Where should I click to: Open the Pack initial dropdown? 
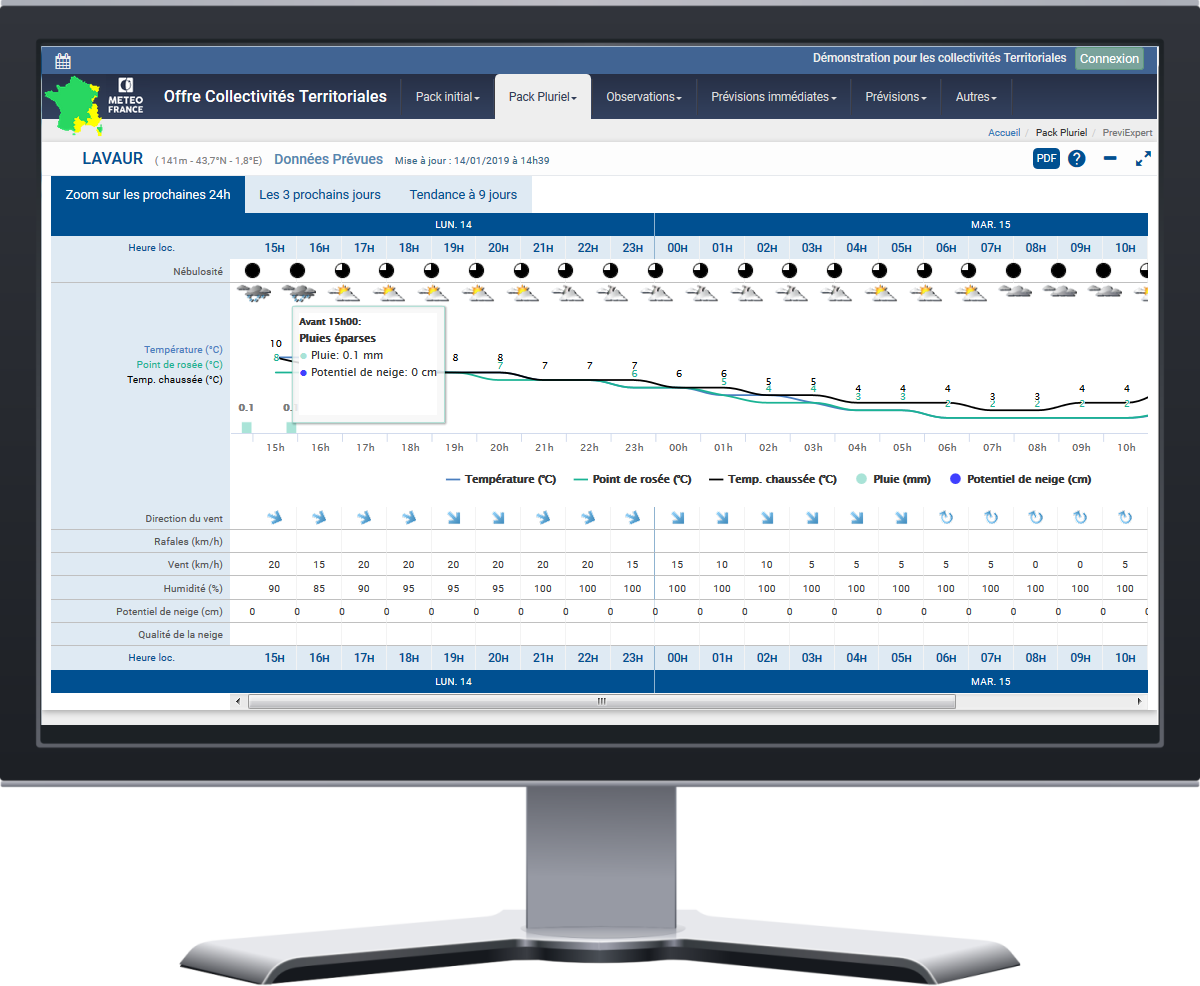pos(447,97)
